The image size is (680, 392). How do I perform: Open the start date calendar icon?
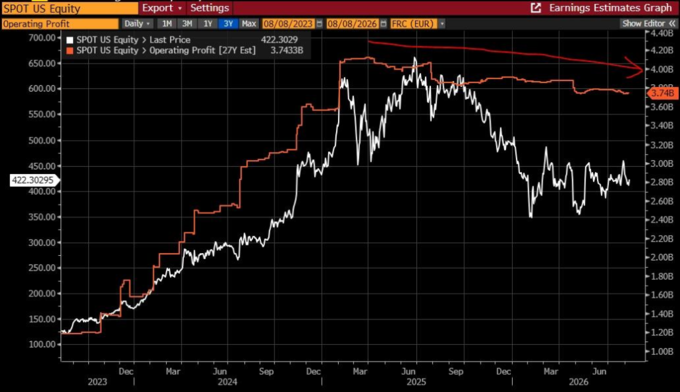(320, 23)
